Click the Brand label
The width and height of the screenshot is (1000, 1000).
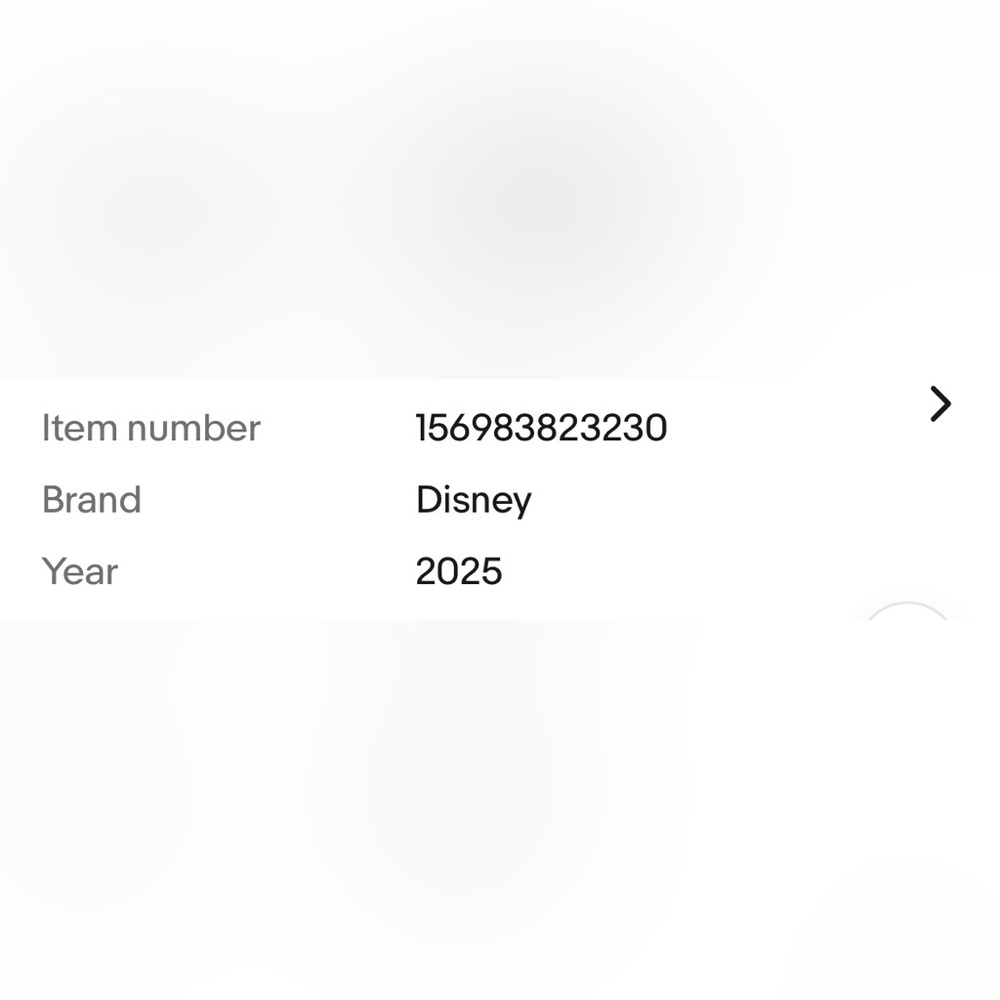pos(91,499)
